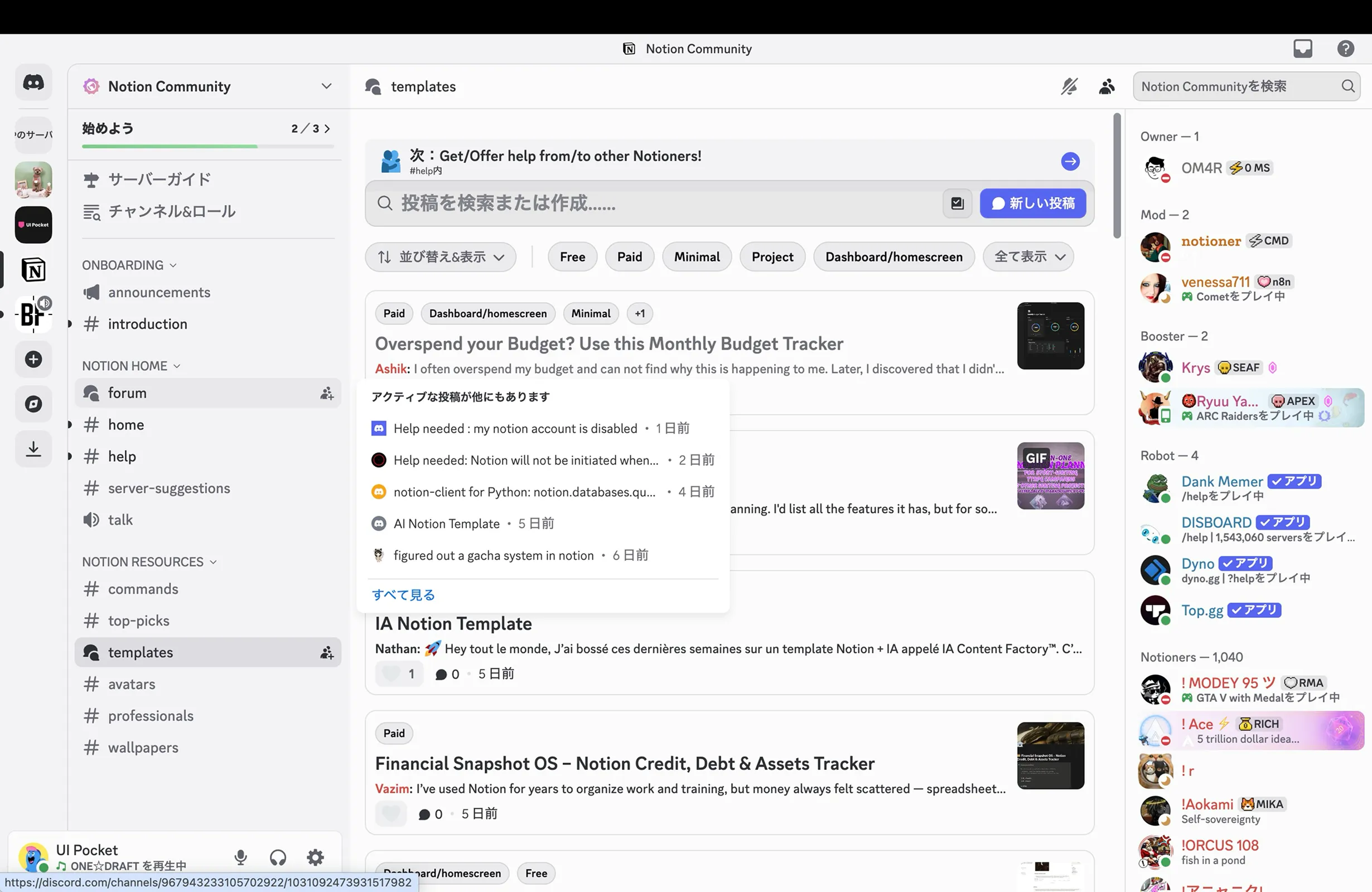Image resolution: width=1372 pixels, height=892 pixels.
Task: Open Discord direct messages home
Action: (33, 83)
